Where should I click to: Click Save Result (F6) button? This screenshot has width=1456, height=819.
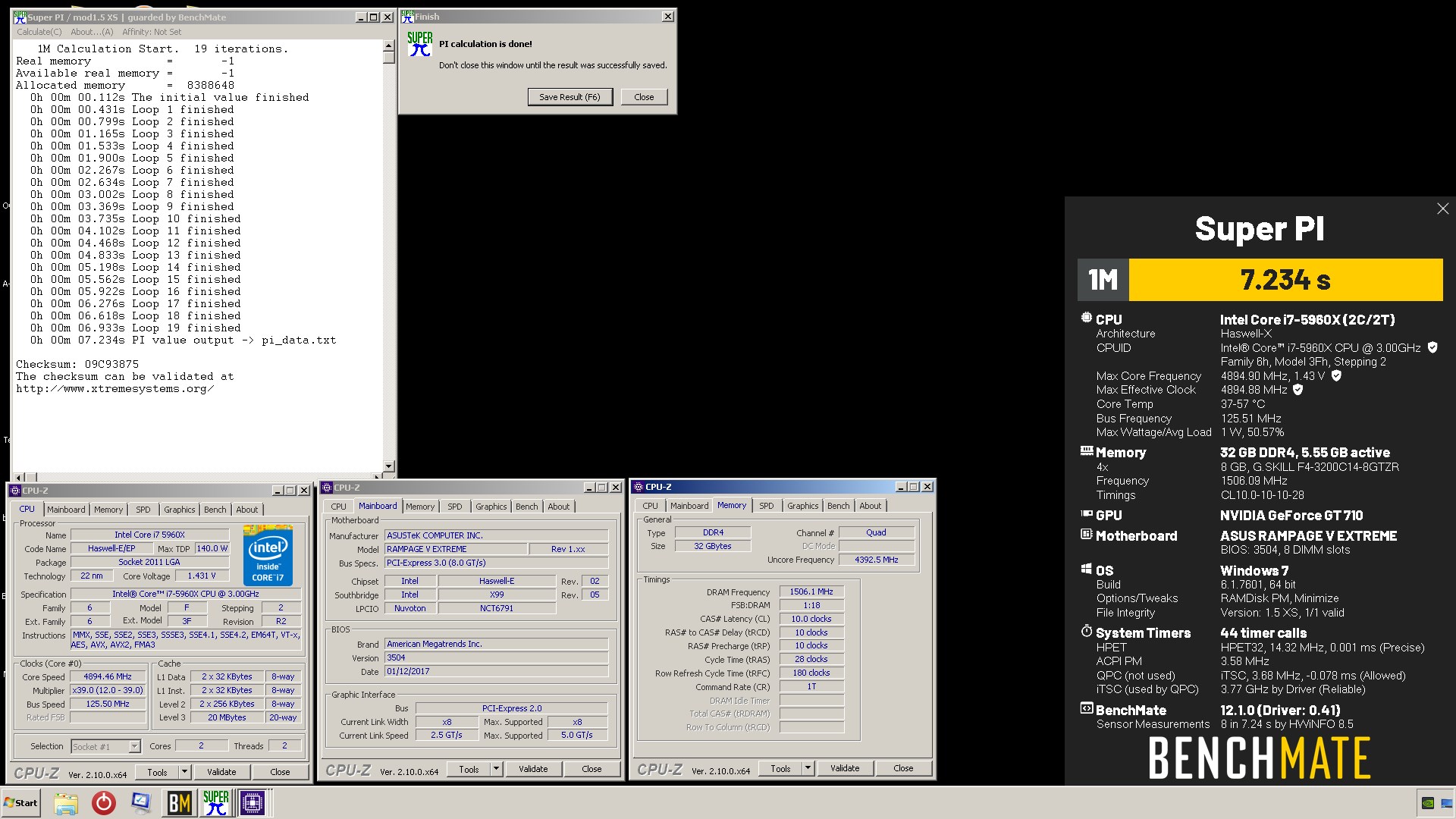pos(570,97)
